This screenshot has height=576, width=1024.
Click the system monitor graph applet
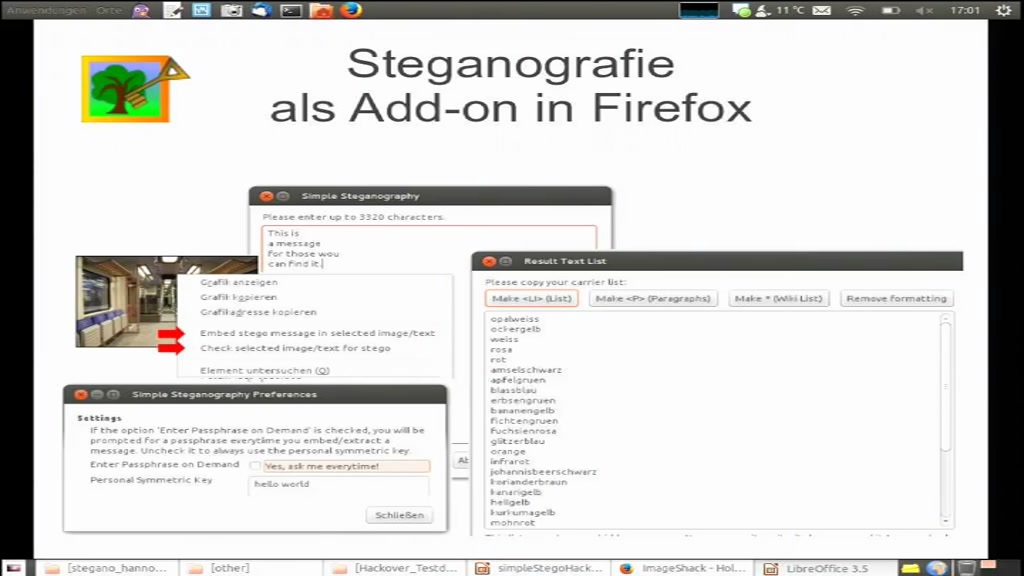pos(699,10)
